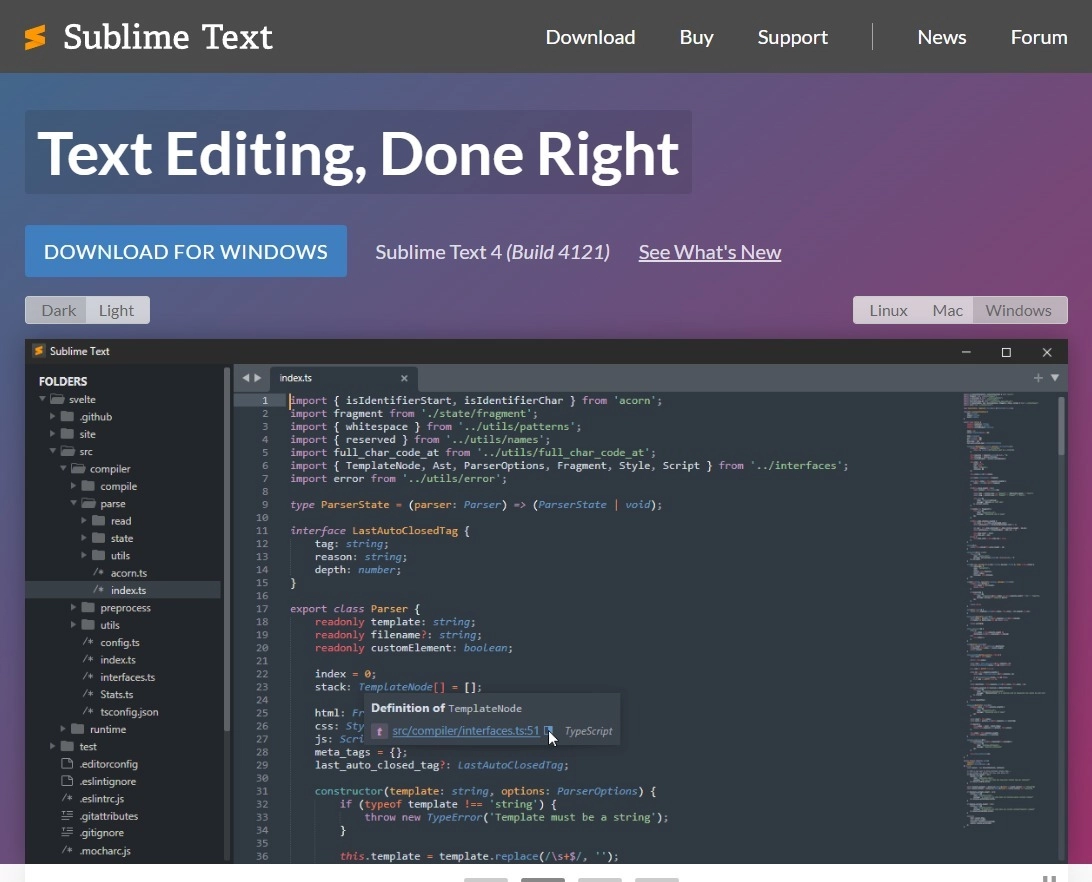Click the new tab plus icon
The width and height of the screenshot is (1092, 882).
click(x=1038, y=378)
